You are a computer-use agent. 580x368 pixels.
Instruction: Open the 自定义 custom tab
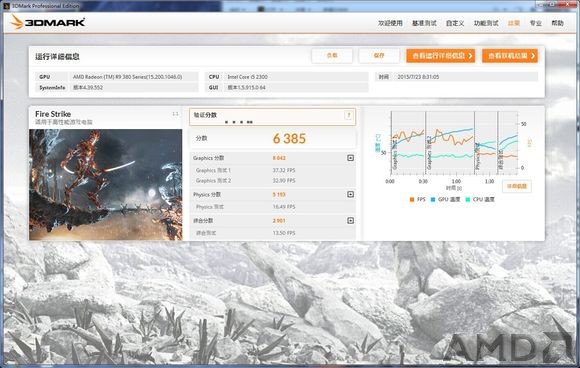tap(455, 23)
